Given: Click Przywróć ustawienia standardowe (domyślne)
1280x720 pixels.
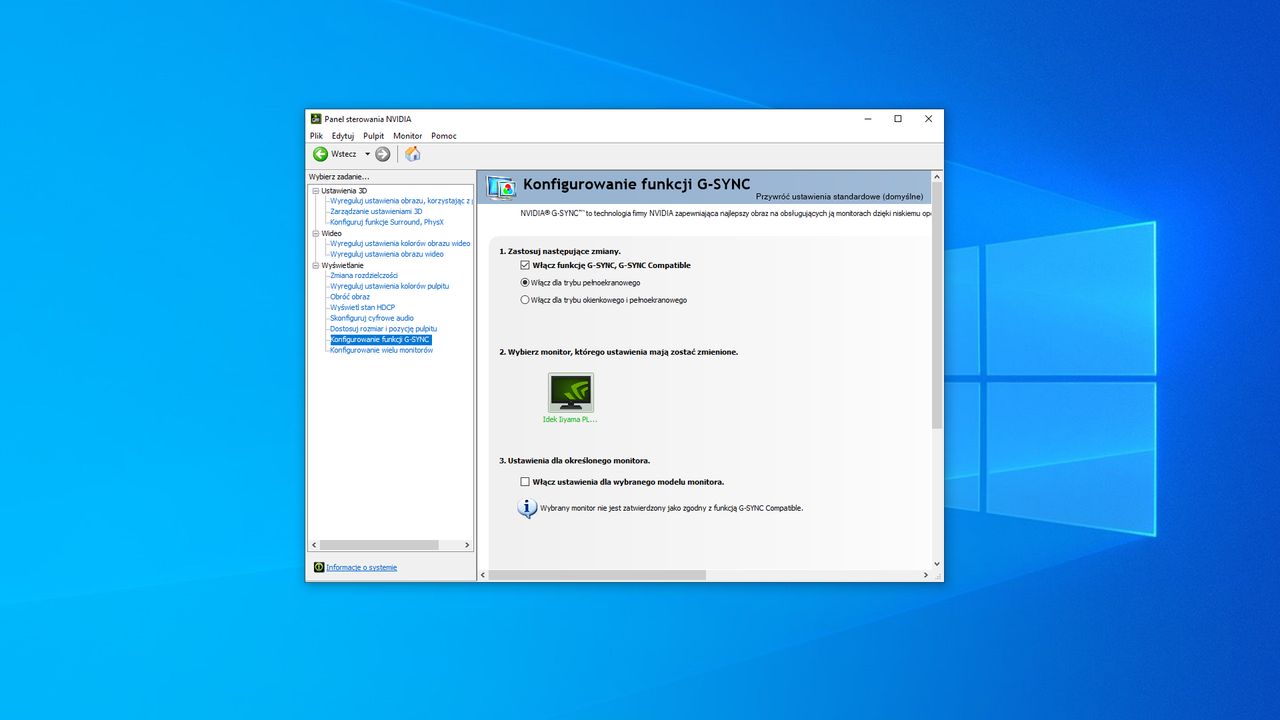Looking at the screenshot, I should click(x=839, y=196).
